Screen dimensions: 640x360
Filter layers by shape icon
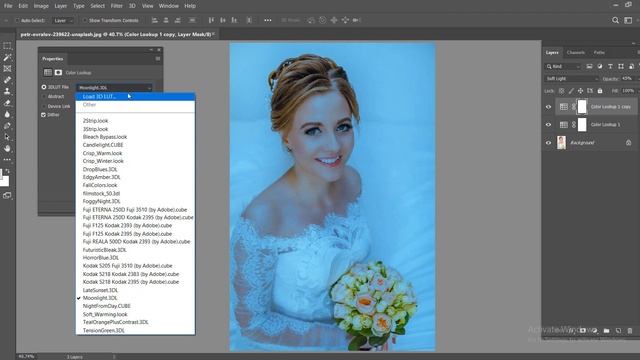pos(621,66)
